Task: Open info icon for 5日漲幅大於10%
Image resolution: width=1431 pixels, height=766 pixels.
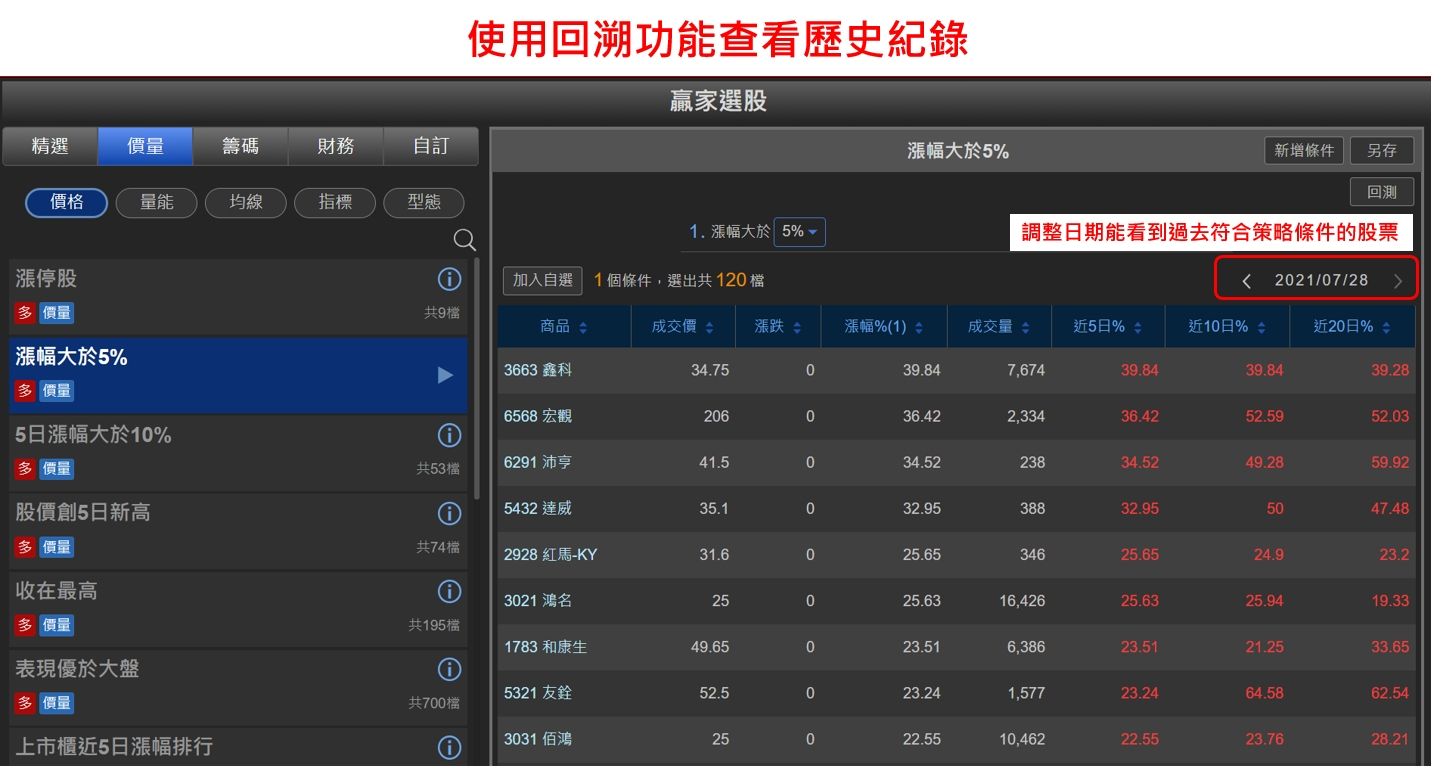Action: 449,435
